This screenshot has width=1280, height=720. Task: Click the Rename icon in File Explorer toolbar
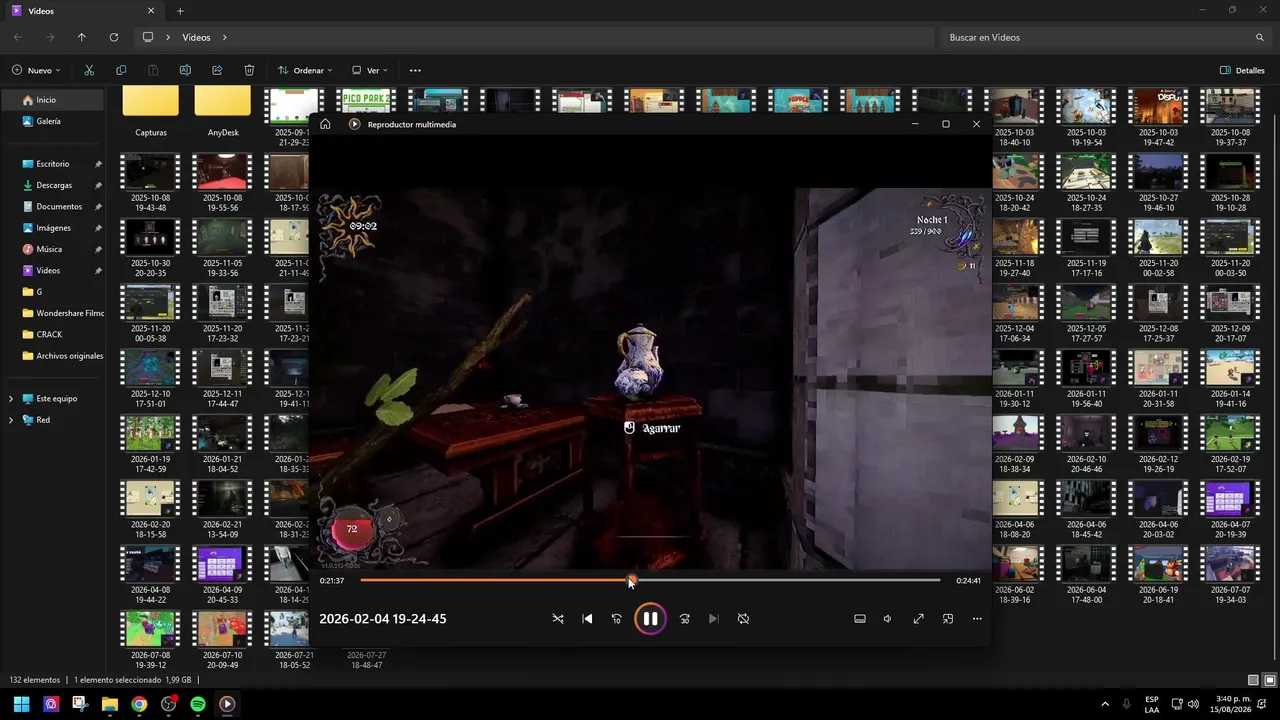pos(185,70)
